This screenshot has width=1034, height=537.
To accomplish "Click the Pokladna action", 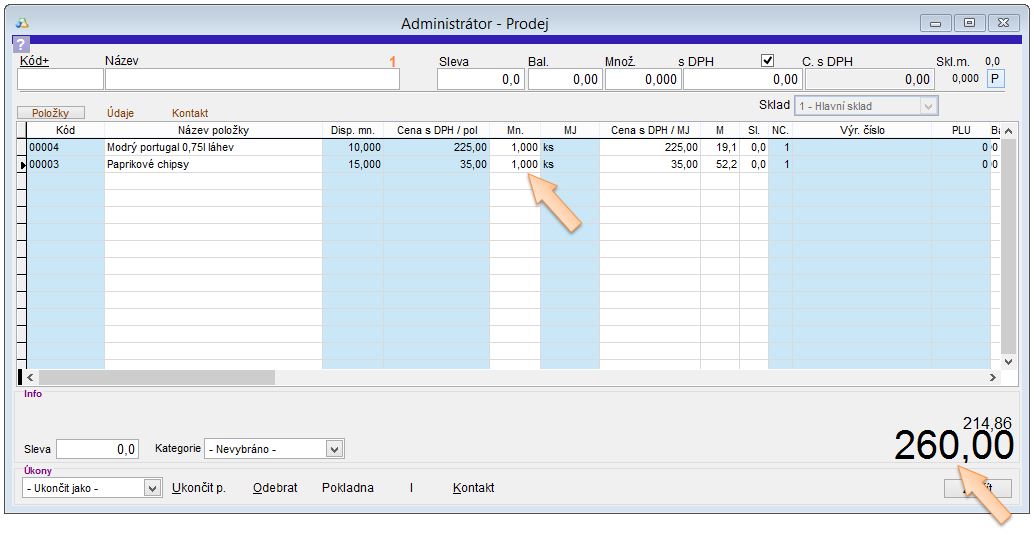I will [x=347, y=488].
